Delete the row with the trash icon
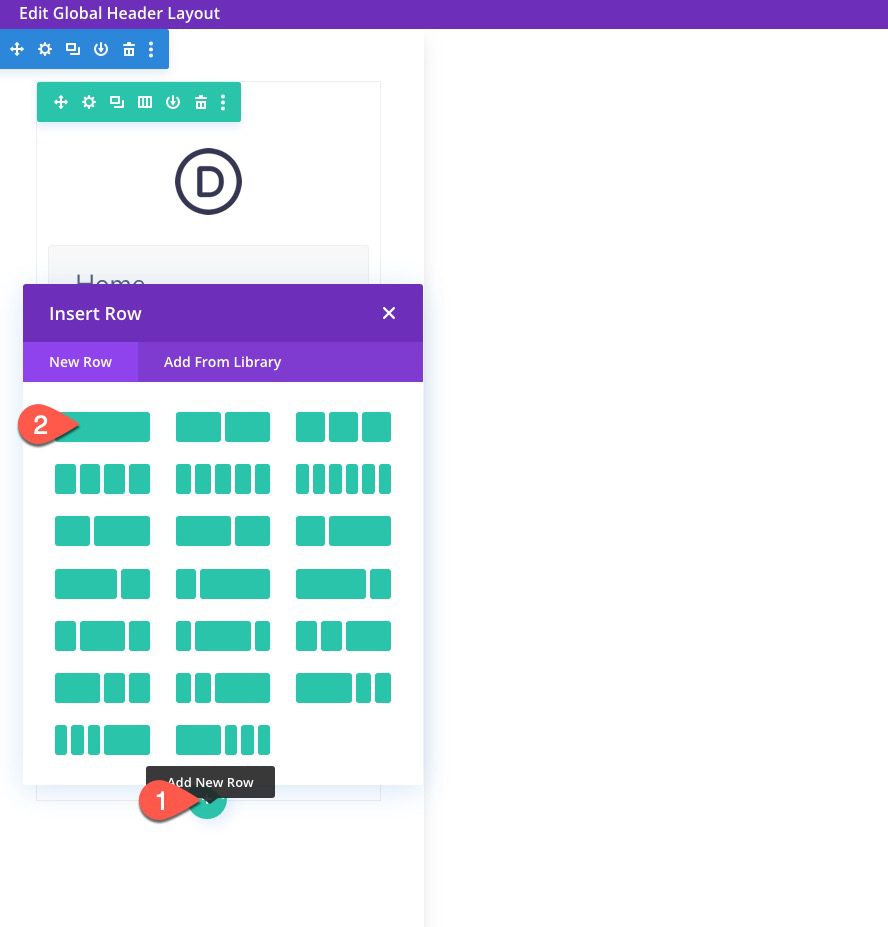Viewport: 888px width, 927px height. 201,101
